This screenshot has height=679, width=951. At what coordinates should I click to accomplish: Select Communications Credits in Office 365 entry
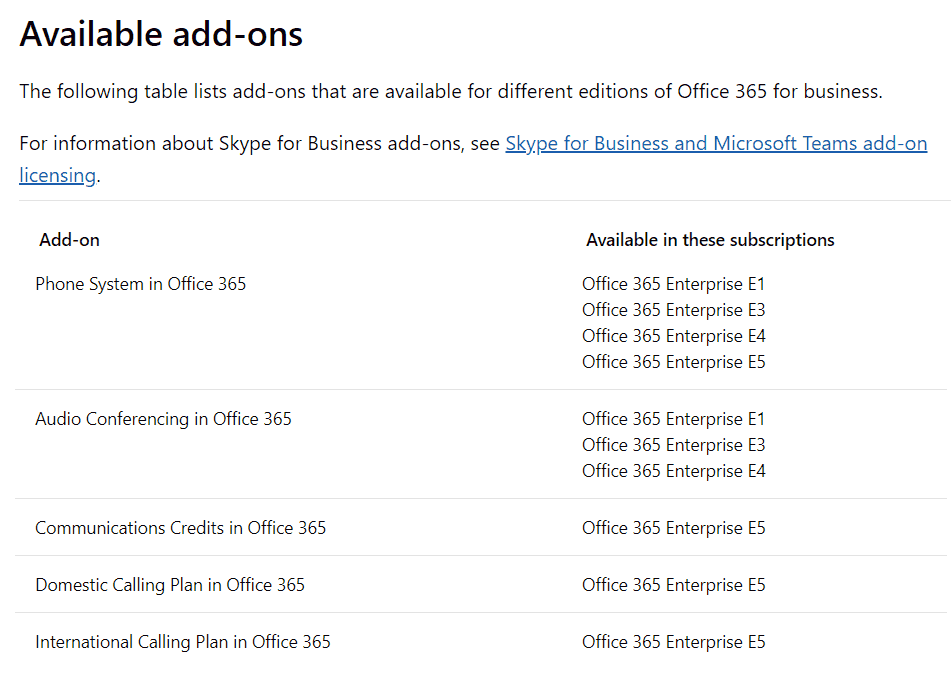point(180,528)
